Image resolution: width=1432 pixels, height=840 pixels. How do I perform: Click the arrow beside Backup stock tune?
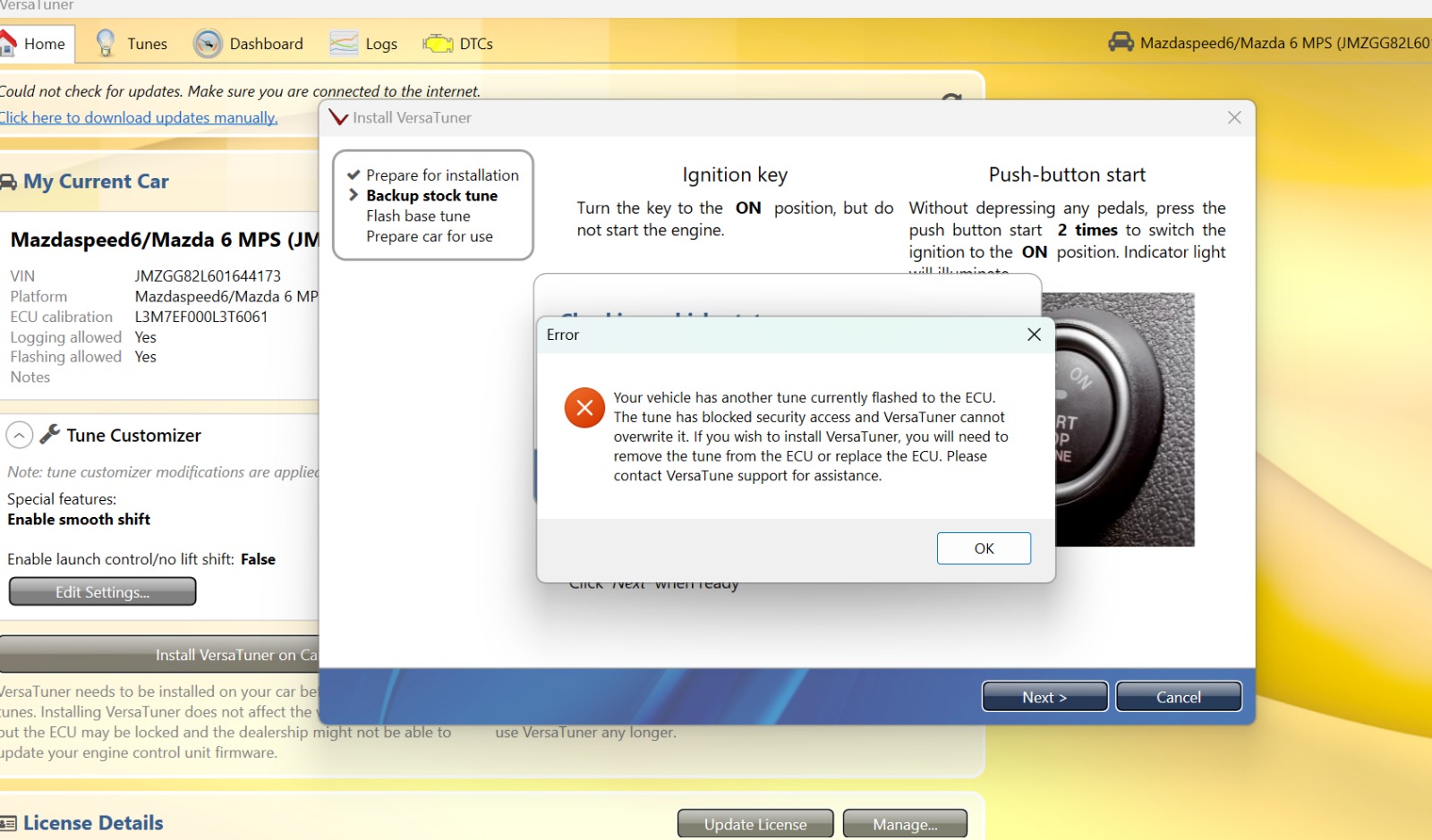coord(354,195)
